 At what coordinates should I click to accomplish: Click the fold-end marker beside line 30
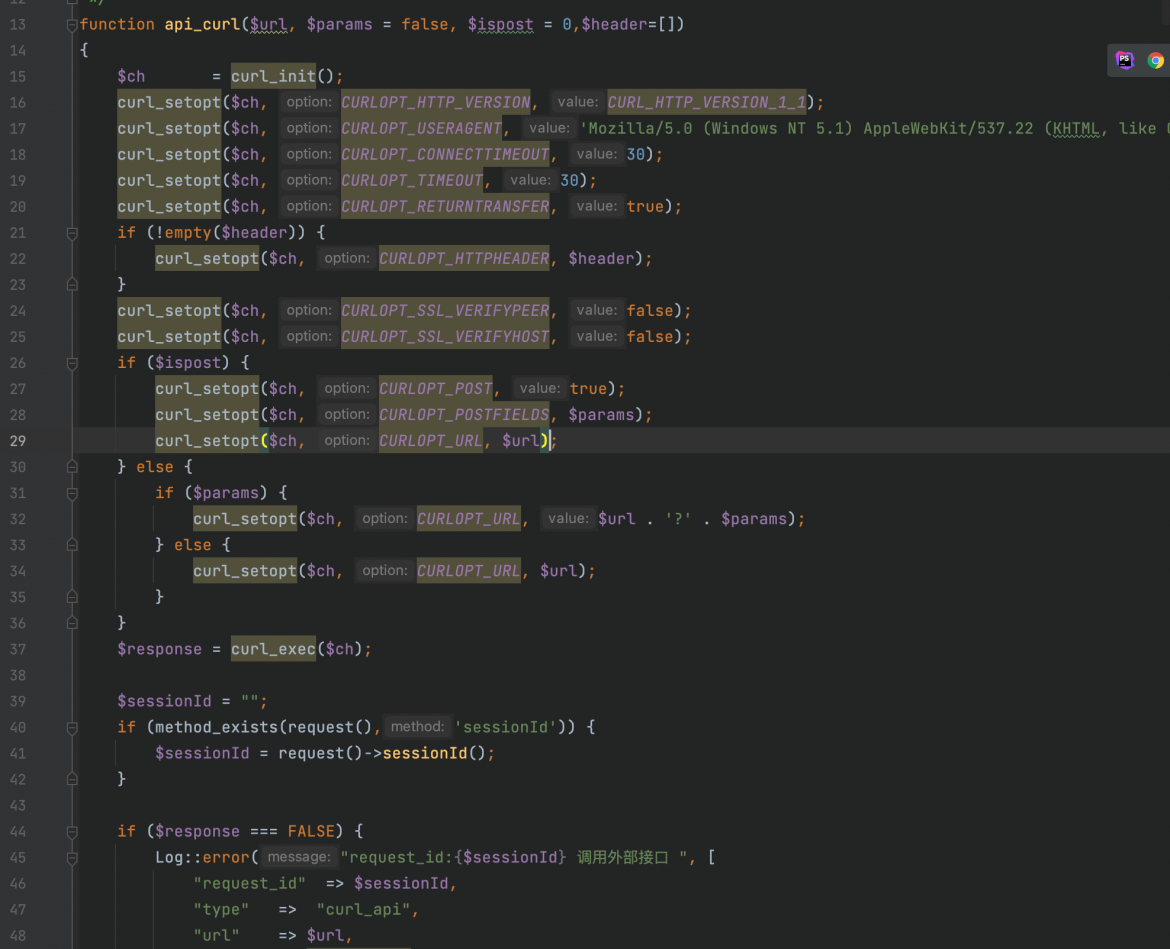70,466
